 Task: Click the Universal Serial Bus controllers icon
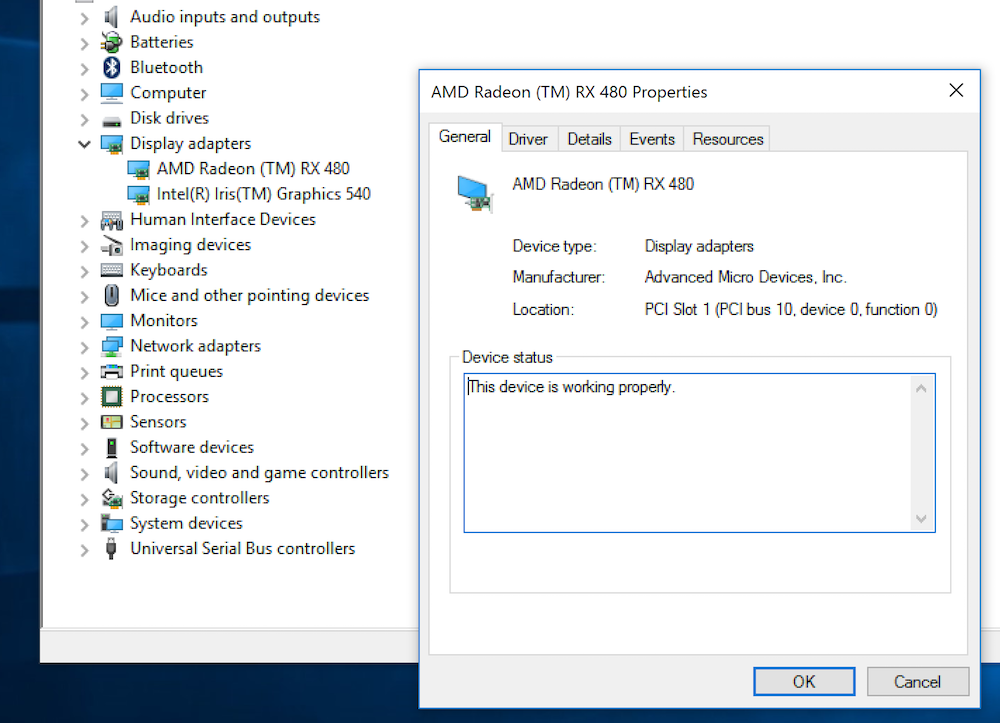[111, 548]
